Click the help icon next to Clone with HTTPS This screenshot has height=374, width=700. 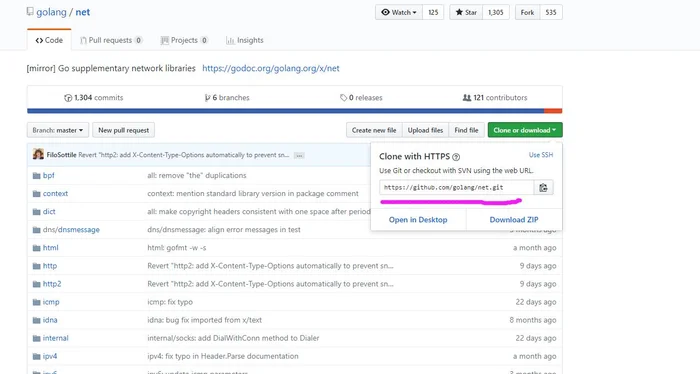pos(456,157)
